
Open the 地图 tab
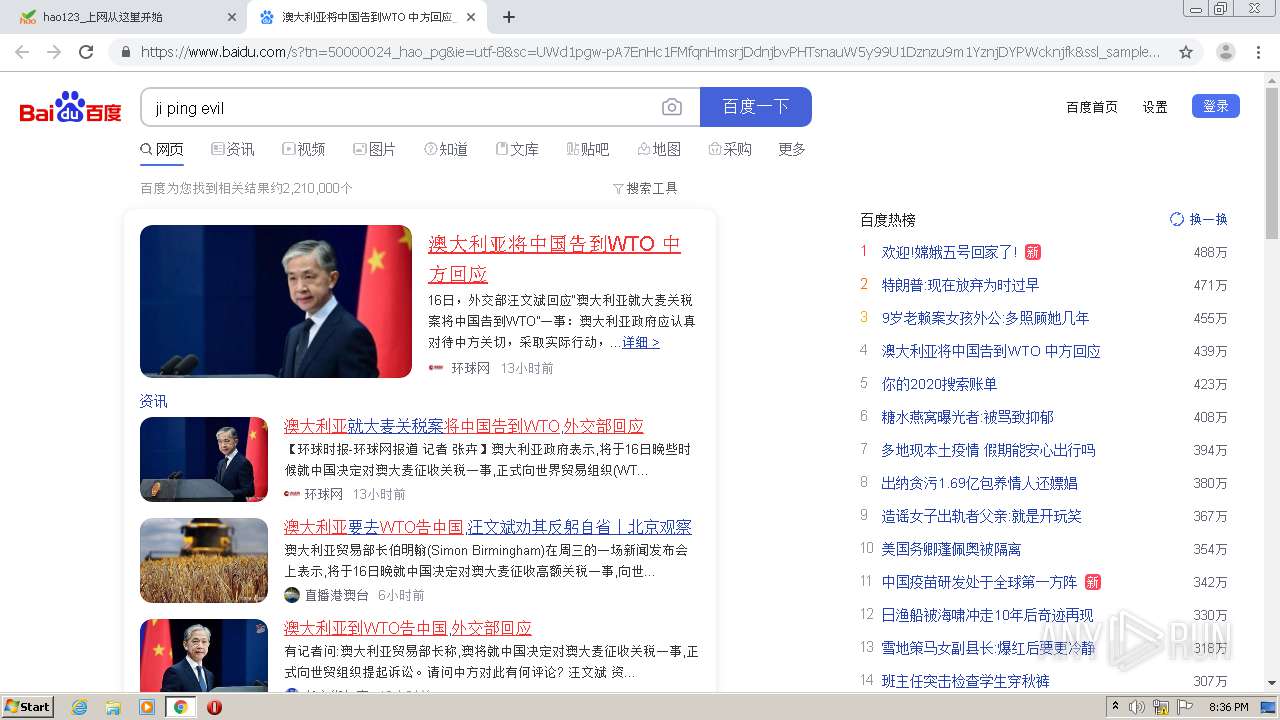(659, 149)
